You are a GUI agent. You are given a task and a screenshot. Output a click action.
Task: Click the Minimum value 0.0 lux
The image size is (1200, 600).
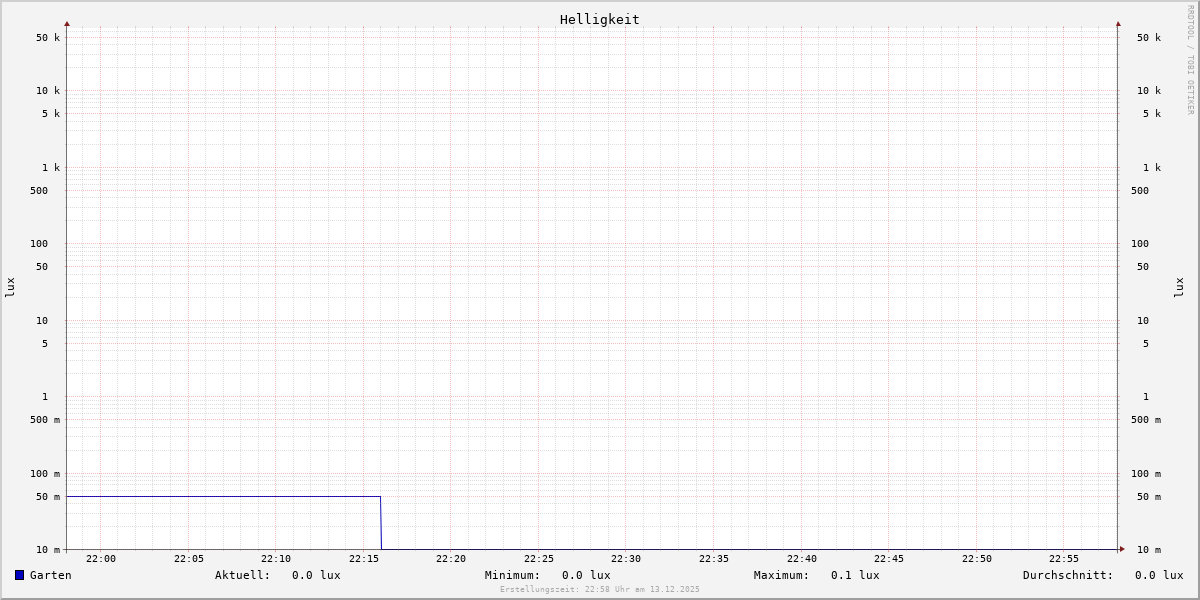[x=586, y=575]
